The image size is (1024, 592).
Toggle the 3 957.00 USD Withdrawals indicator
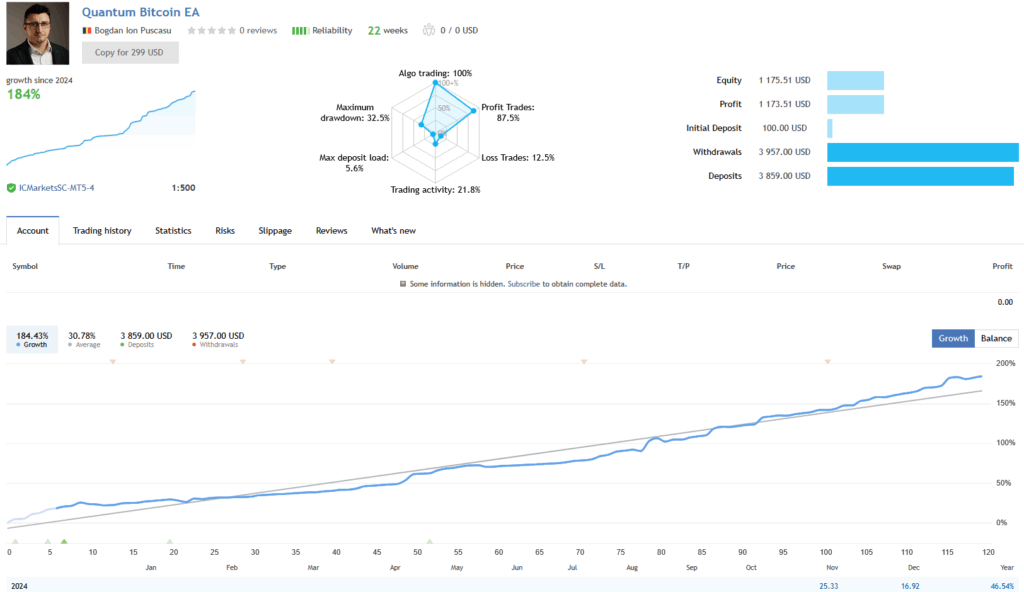pyautogui.click(x=217, y=339)
